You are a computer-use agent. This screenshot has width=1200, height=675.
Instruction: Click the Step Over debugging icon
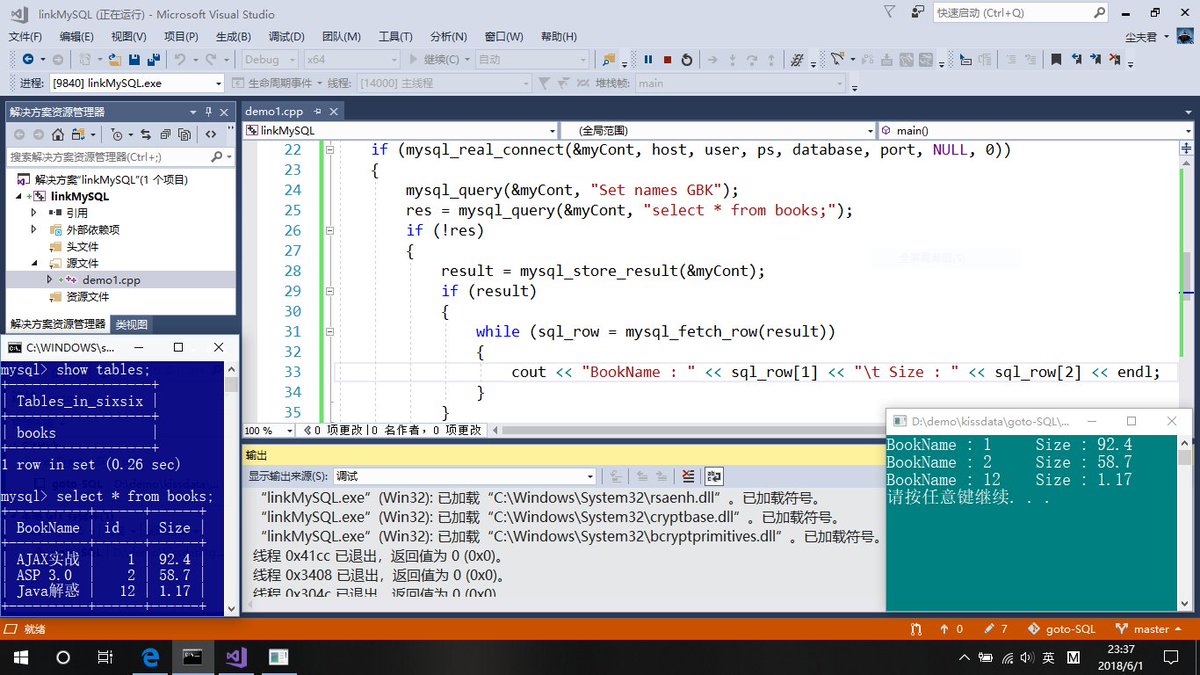(x=752, y=60)
